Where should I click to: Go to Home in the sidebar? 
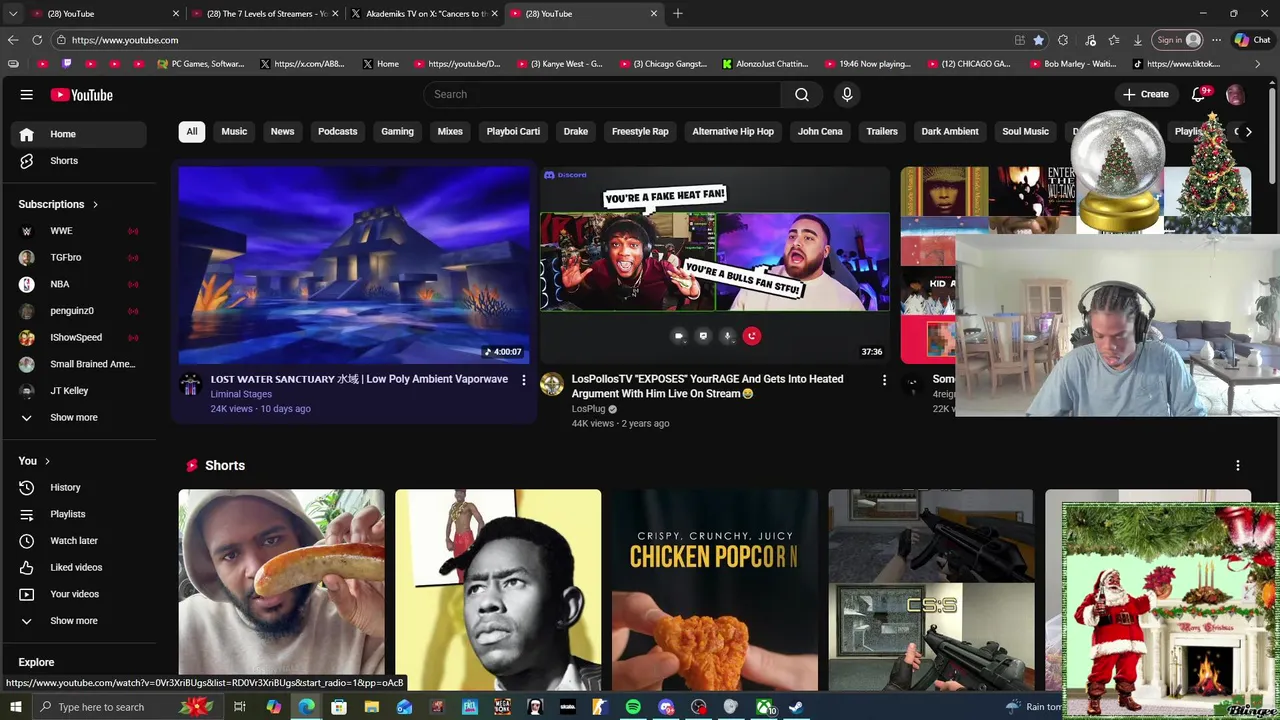coord(77,134)
